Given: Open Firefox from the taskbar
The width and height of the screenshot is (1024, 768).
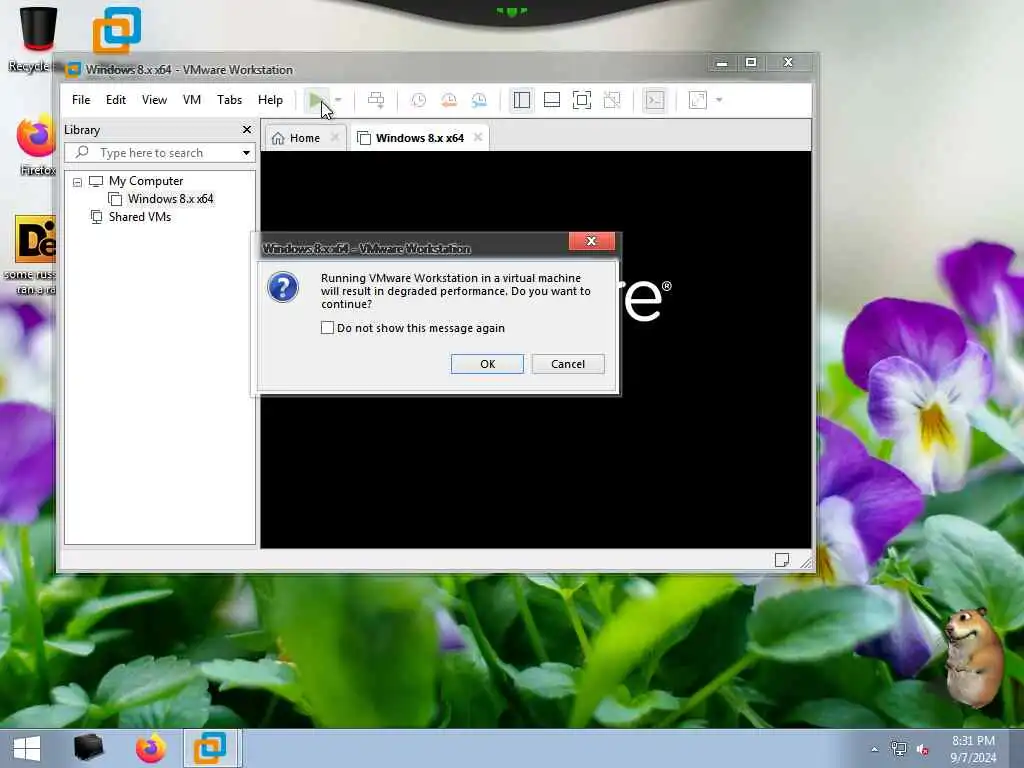Looking at the screenshot, I should [x=151, y=748].
